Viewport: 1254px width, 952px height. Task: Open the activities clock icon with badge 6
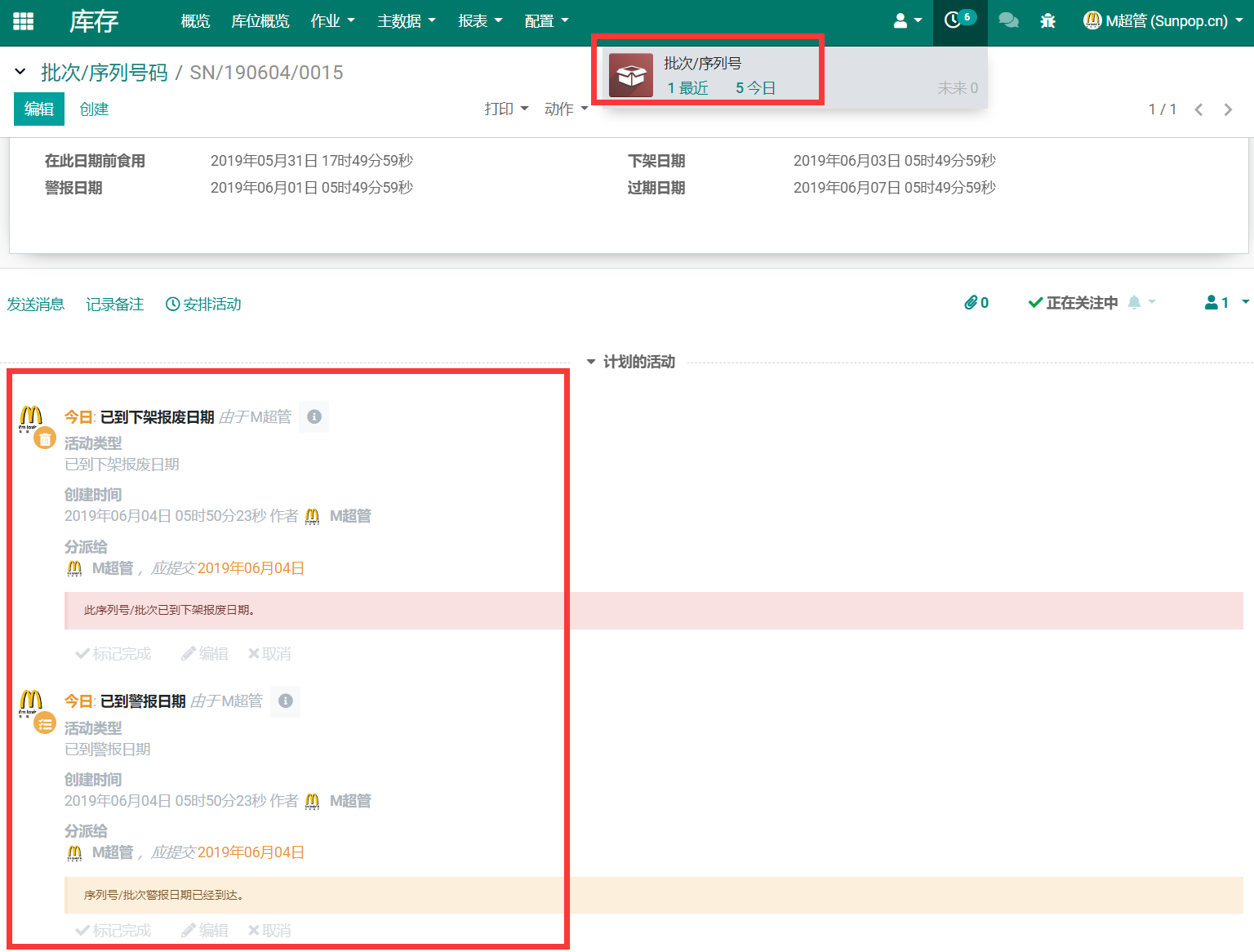(x=959, y=20)
